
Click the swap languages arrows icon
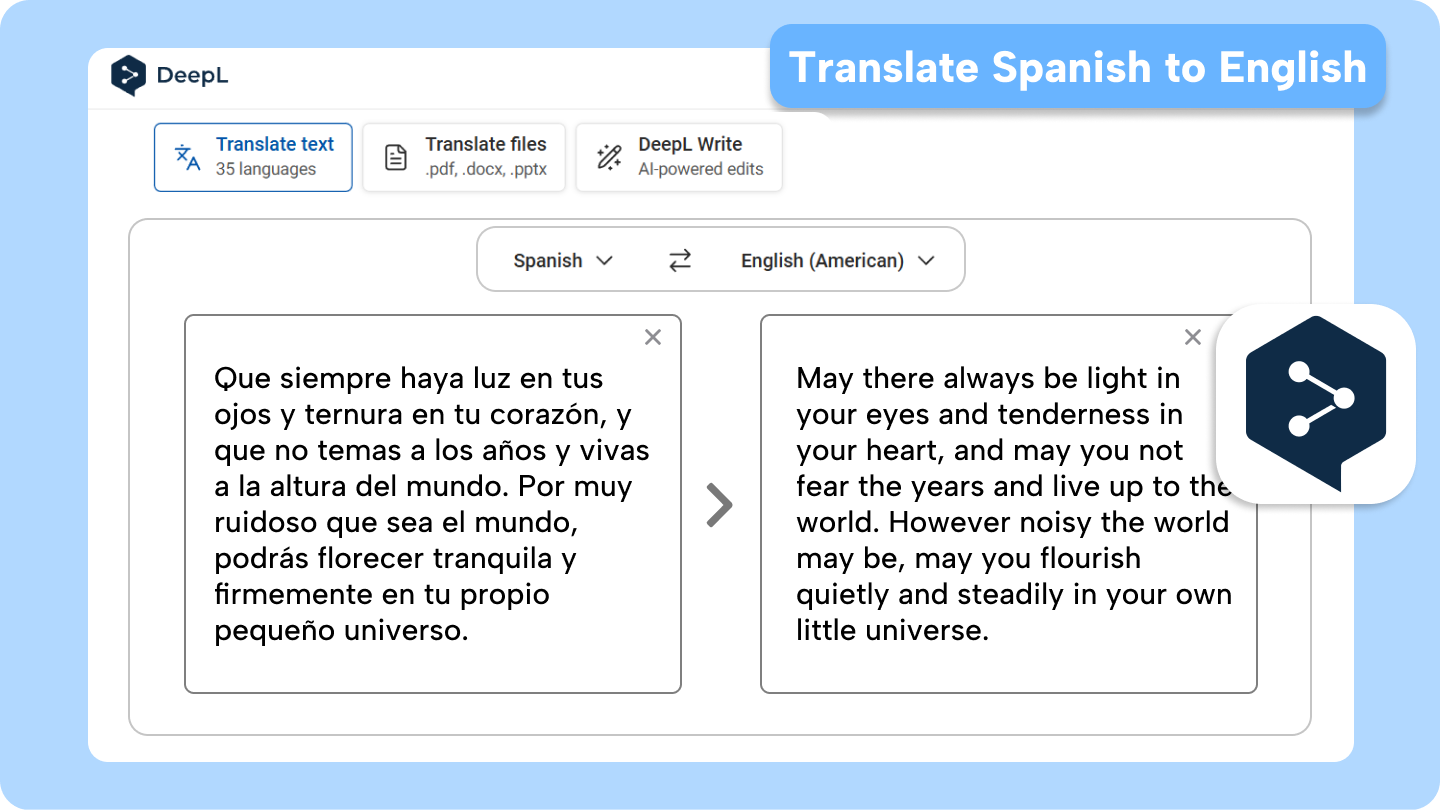coord(679,260)
